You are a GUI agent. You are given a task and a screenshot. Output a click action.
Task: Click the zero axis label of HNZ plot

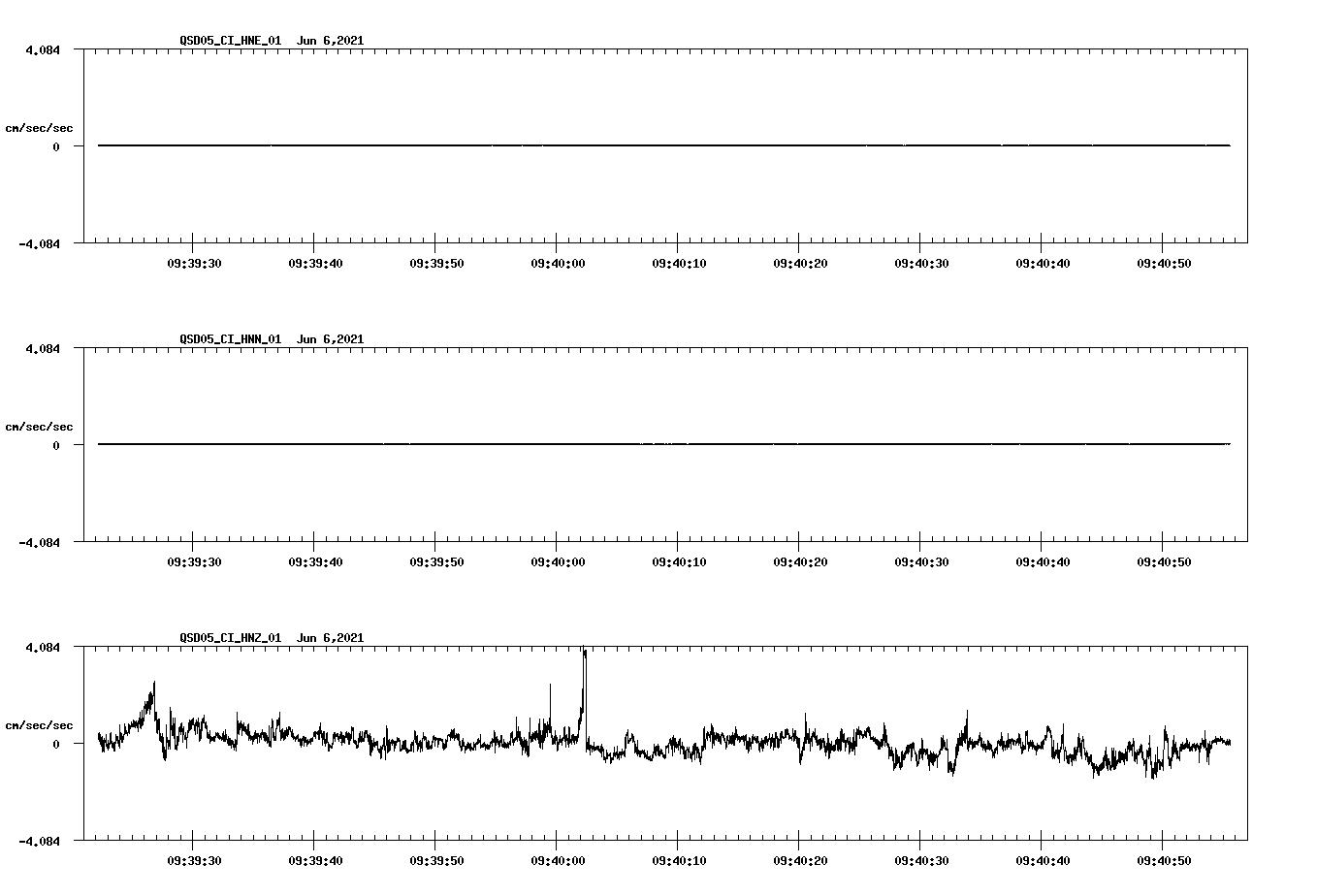tap(56, 745)
